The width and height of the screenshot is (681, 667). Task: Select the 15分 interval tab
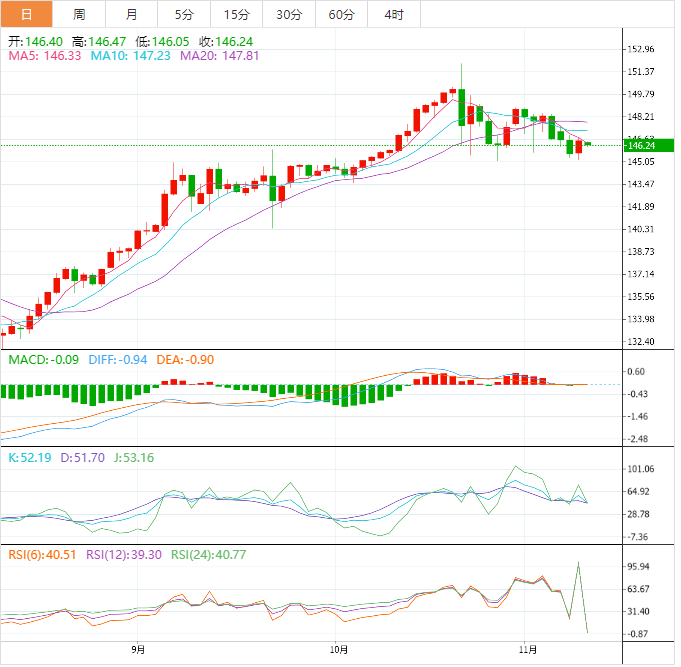tap(236, 14)
